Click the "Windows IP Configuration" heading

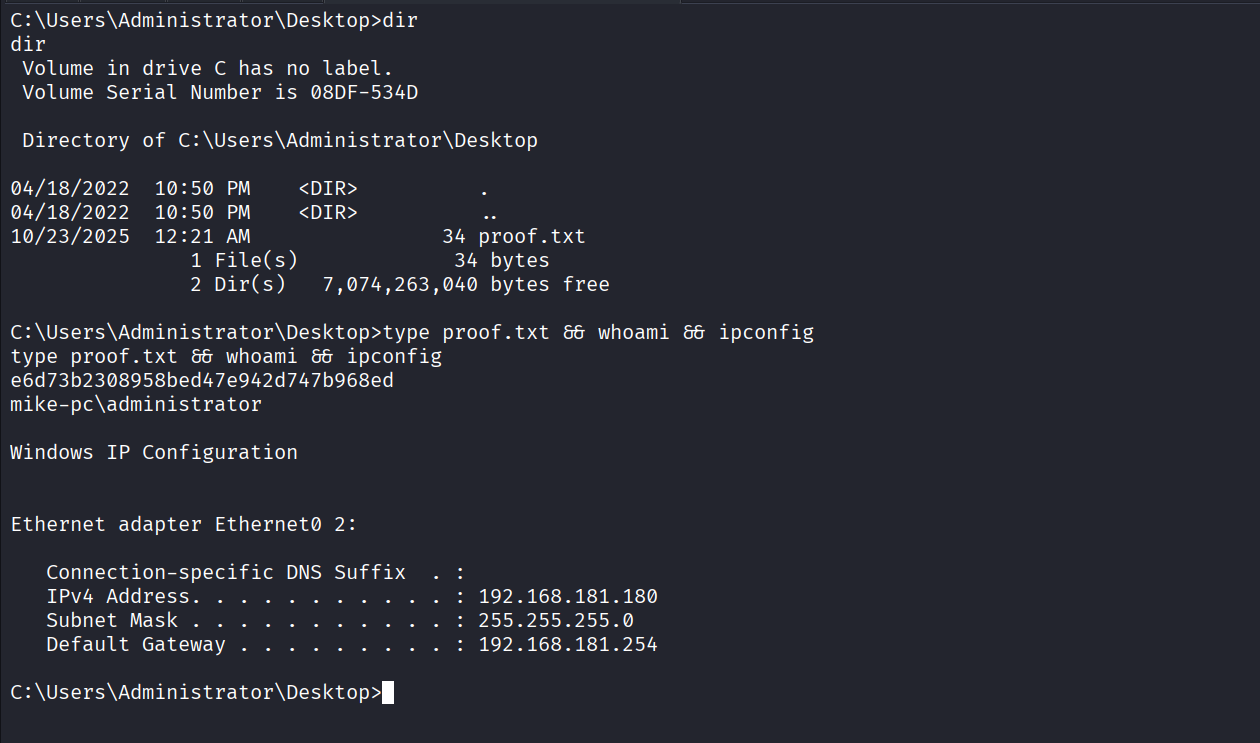tap(154, 453)
